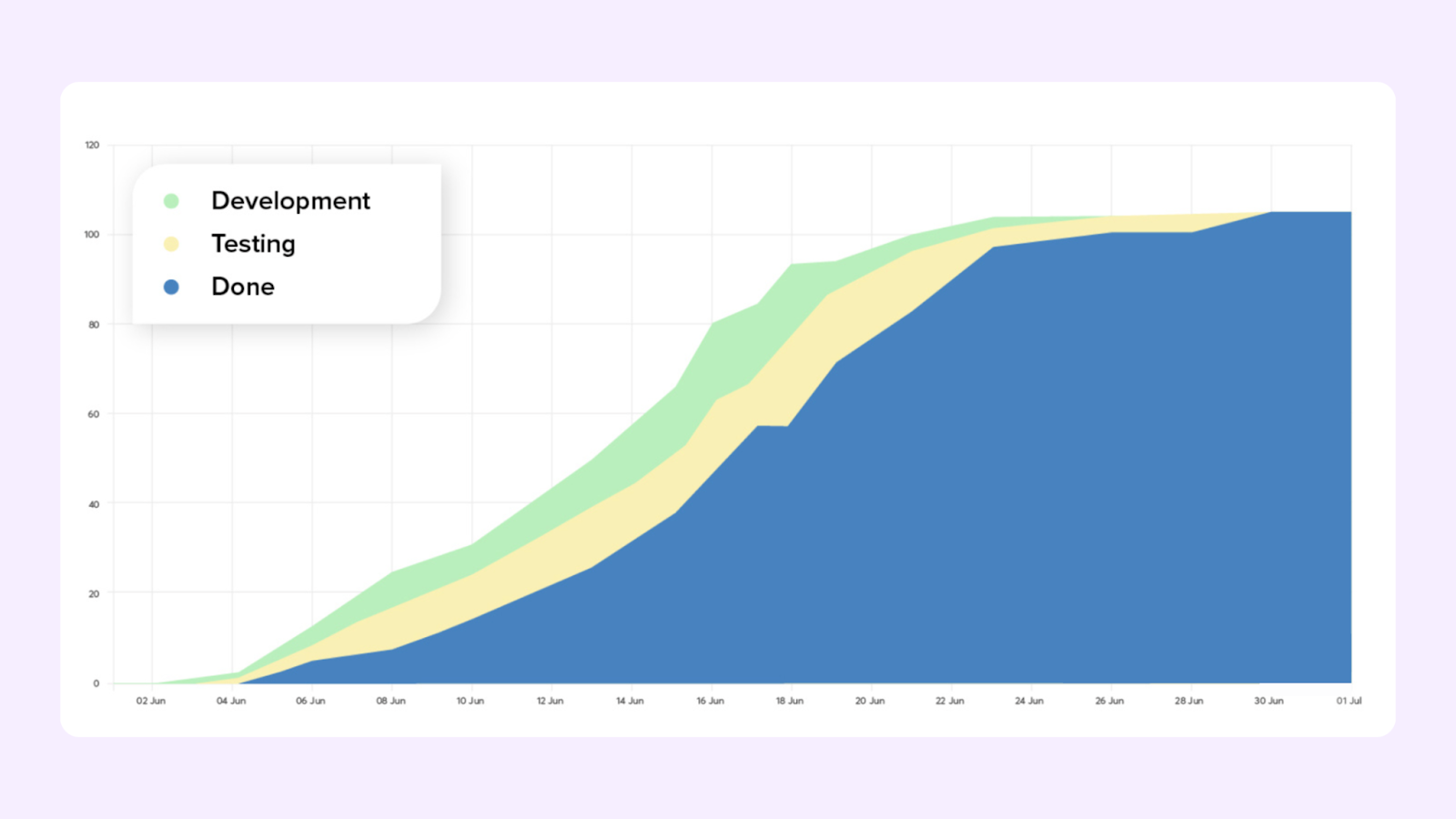This screenshot has width=1456, height=819.
Task: Toggle the Done series via its legend label
Action: (242, 287)
